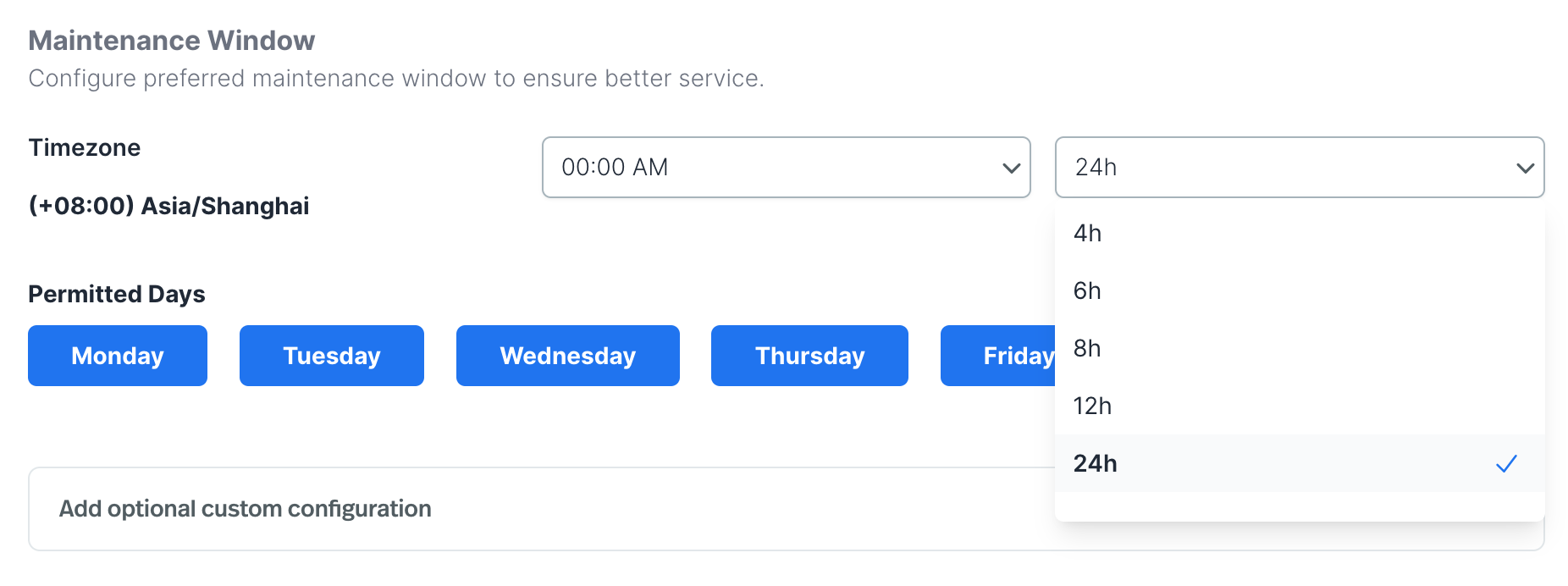Click the Permitted Days label

(117, 294)
